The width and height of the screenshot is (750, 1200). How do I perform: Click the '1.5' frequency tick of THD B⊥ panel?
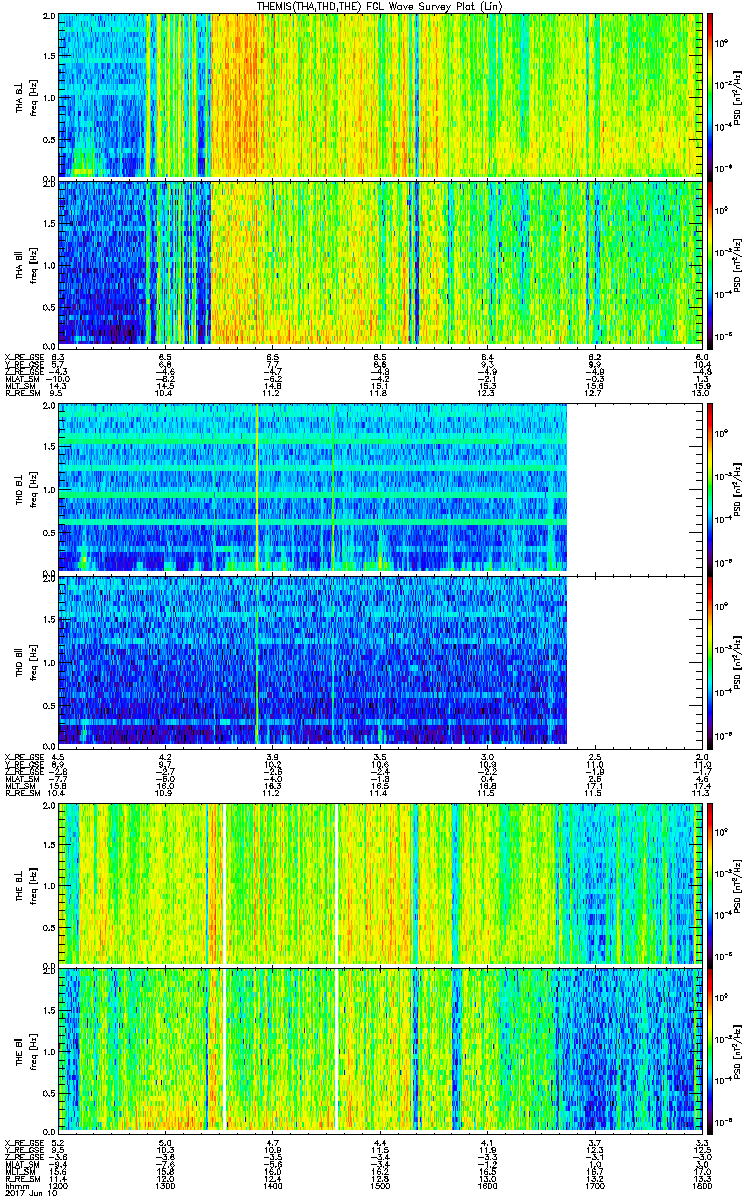pos(49,447)
